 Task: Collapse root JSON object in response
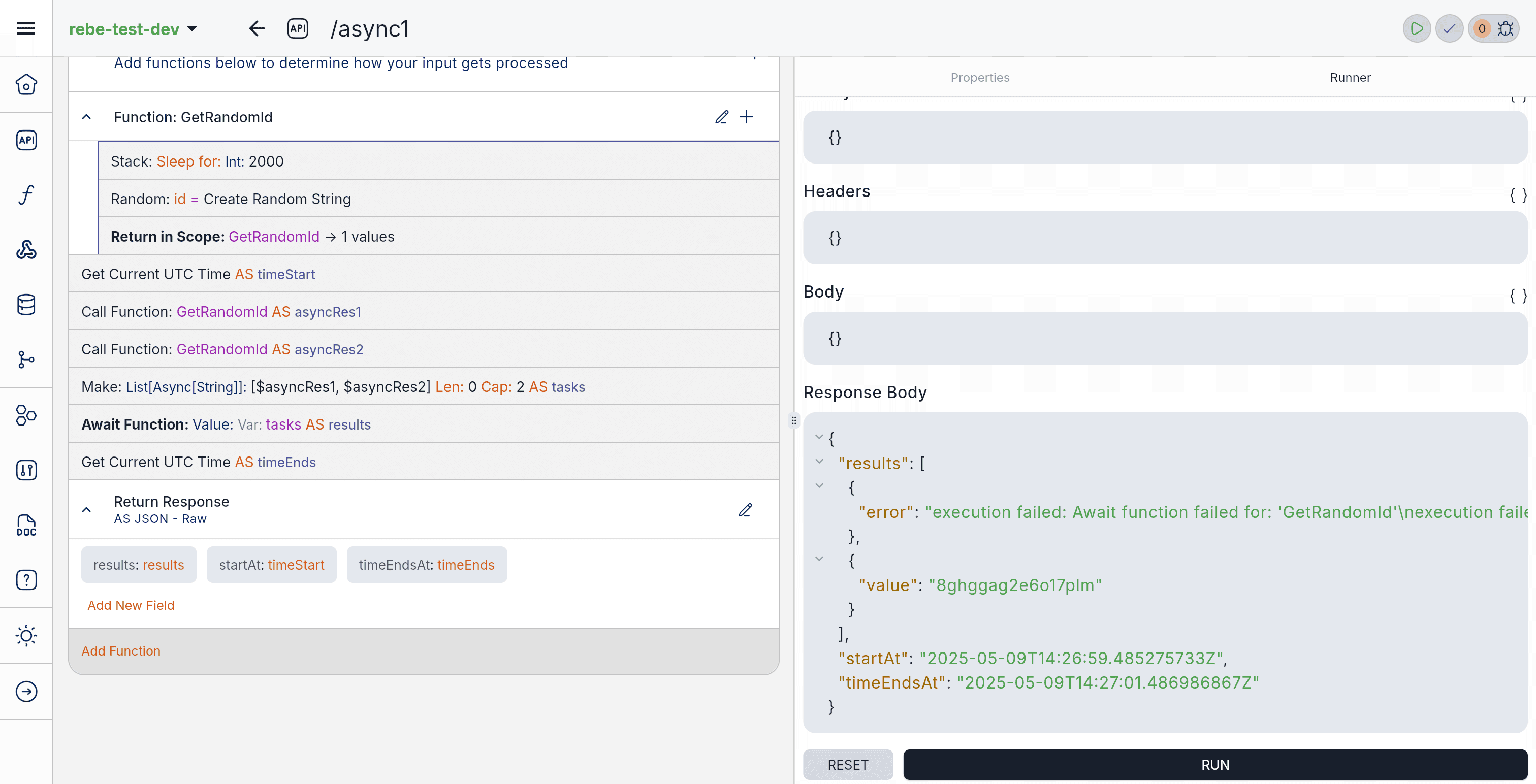pos(819,437)
